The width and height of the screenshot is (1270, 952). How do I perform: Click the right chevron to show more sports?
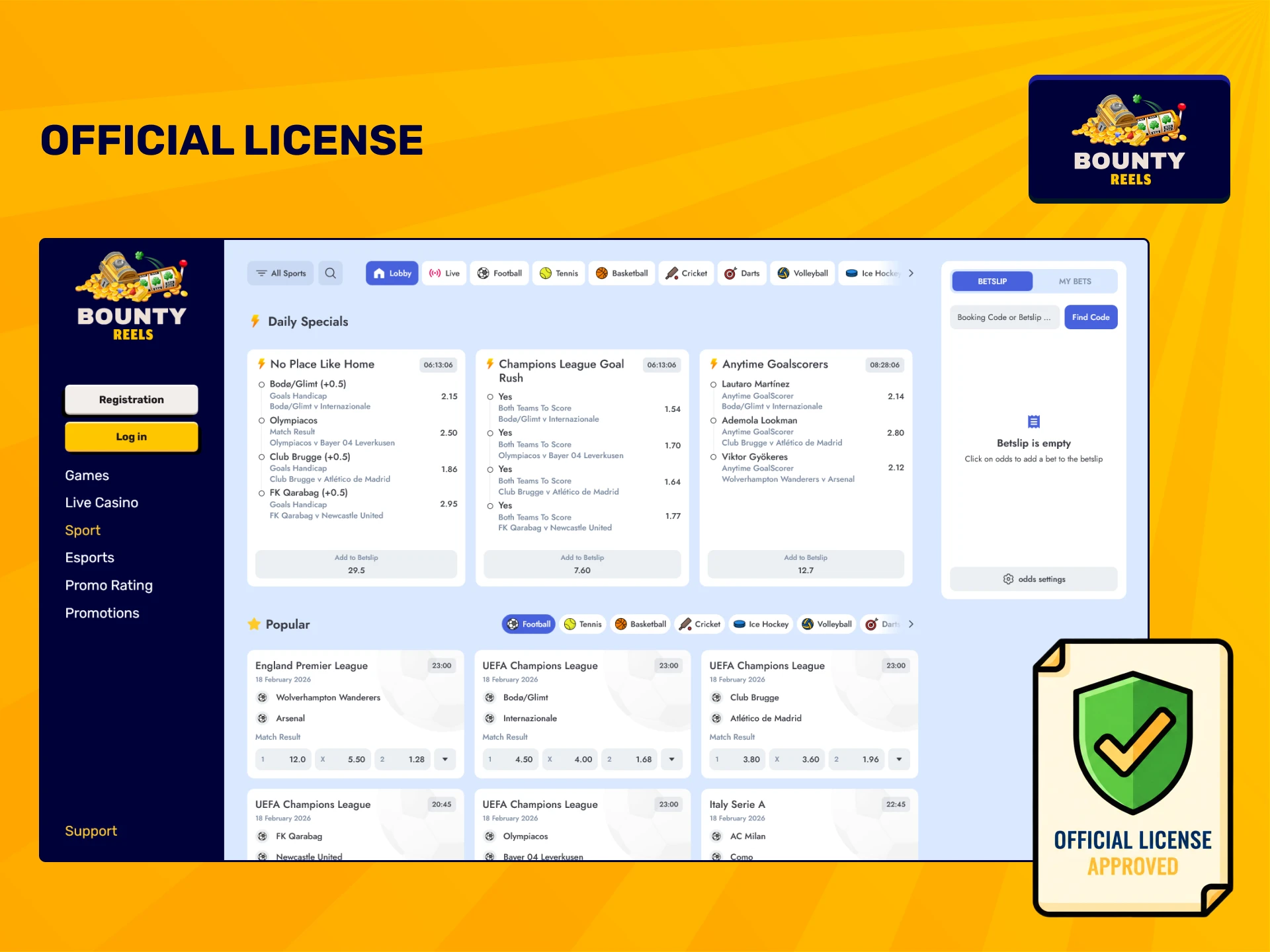pyautogui.click(x=911, y=273)
